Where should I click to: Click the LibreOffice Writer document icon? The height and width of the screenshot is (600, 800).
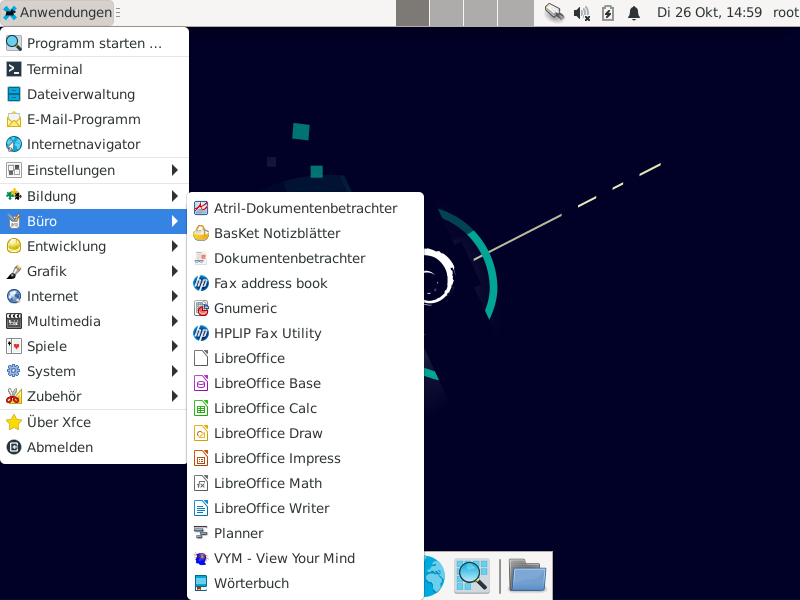(201, 508)
